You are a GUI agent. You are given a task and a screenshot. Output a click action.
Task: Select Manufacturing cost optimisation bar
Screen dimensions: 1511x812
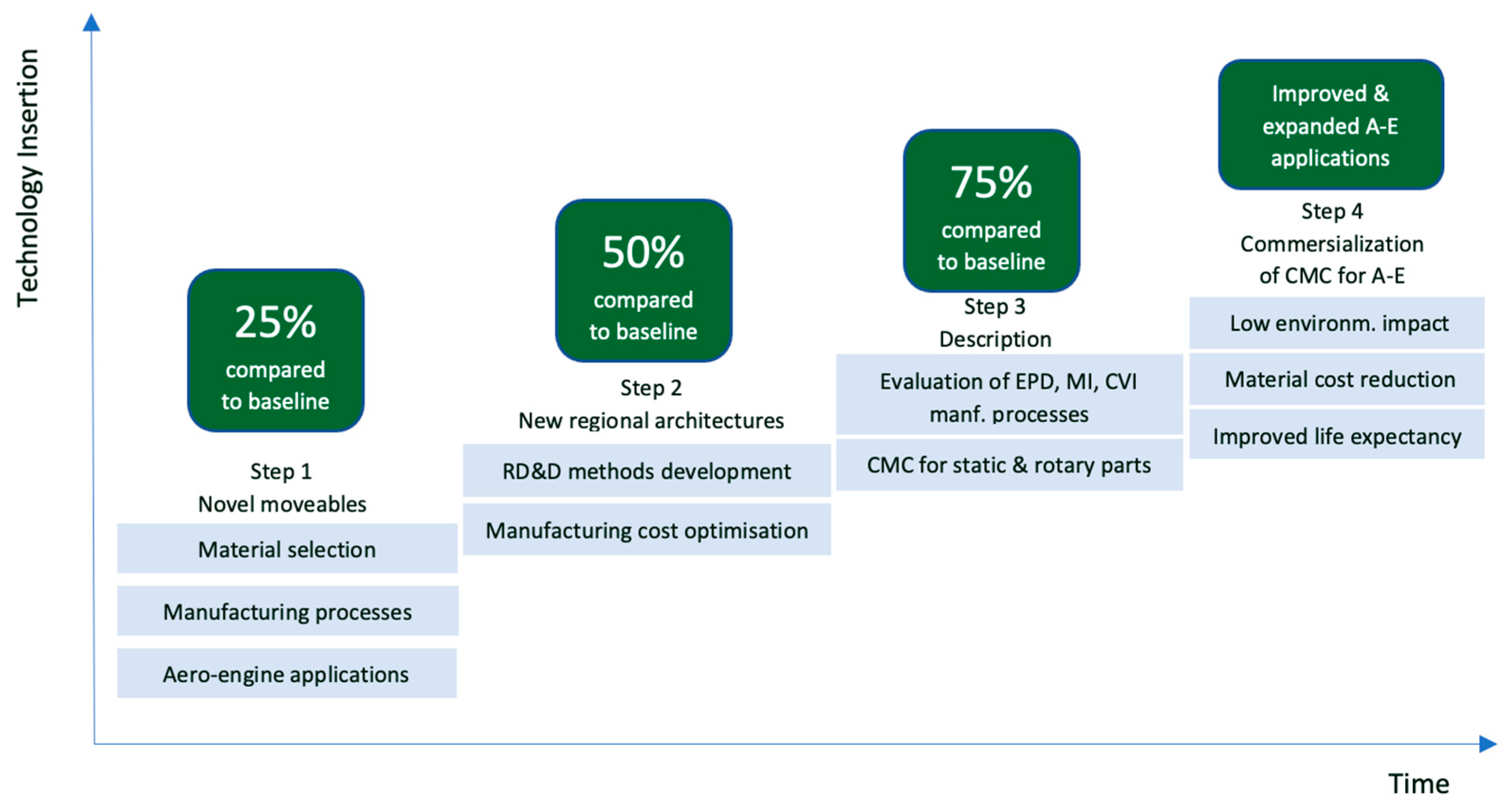point(646,530)
